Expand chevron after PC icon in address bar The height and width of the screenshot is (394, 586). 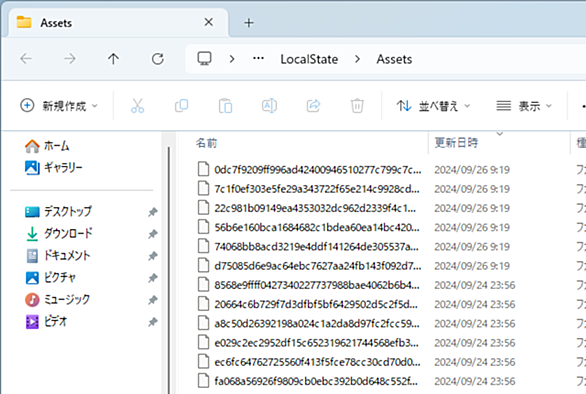pos(232,59)
